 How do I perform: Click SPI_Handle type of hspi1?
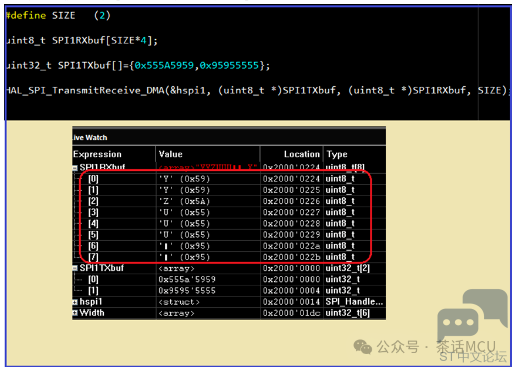click(354, 302)
